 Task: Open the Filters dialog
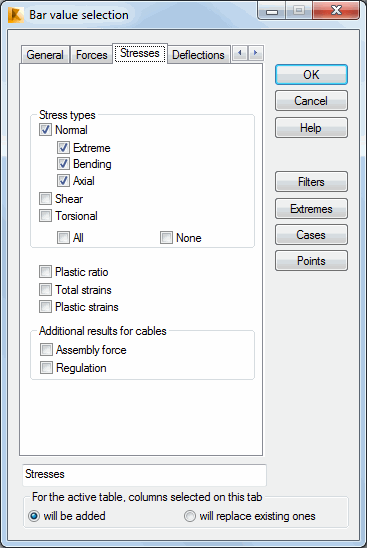pyautogui.click(x=311, y=182)
